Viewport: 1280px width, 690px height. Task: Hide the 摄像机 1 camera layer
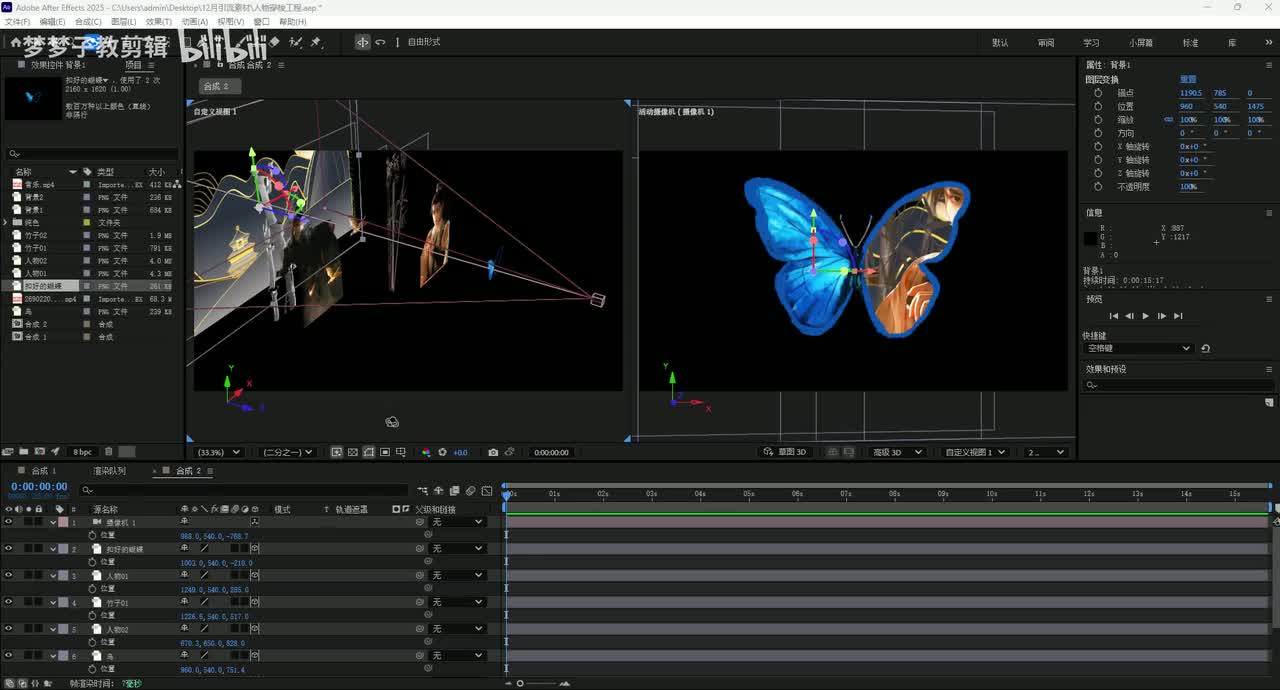click(x=8, y=522)
